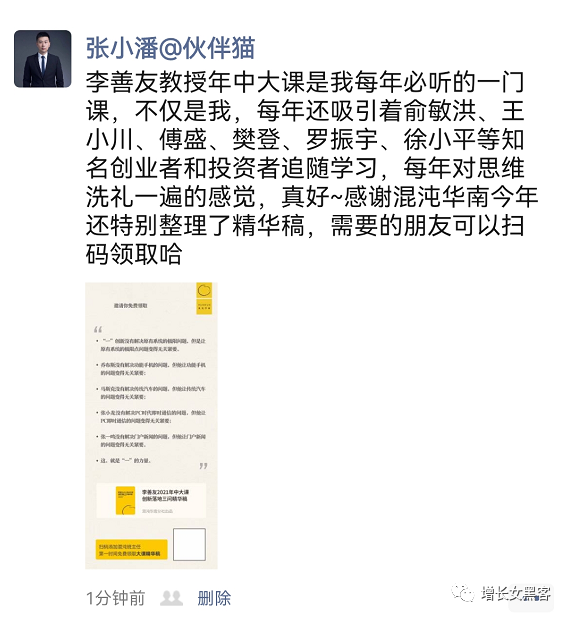Click the small yellow label square under the logo
The image size is (568, 618).
click(x=204, y=307)
